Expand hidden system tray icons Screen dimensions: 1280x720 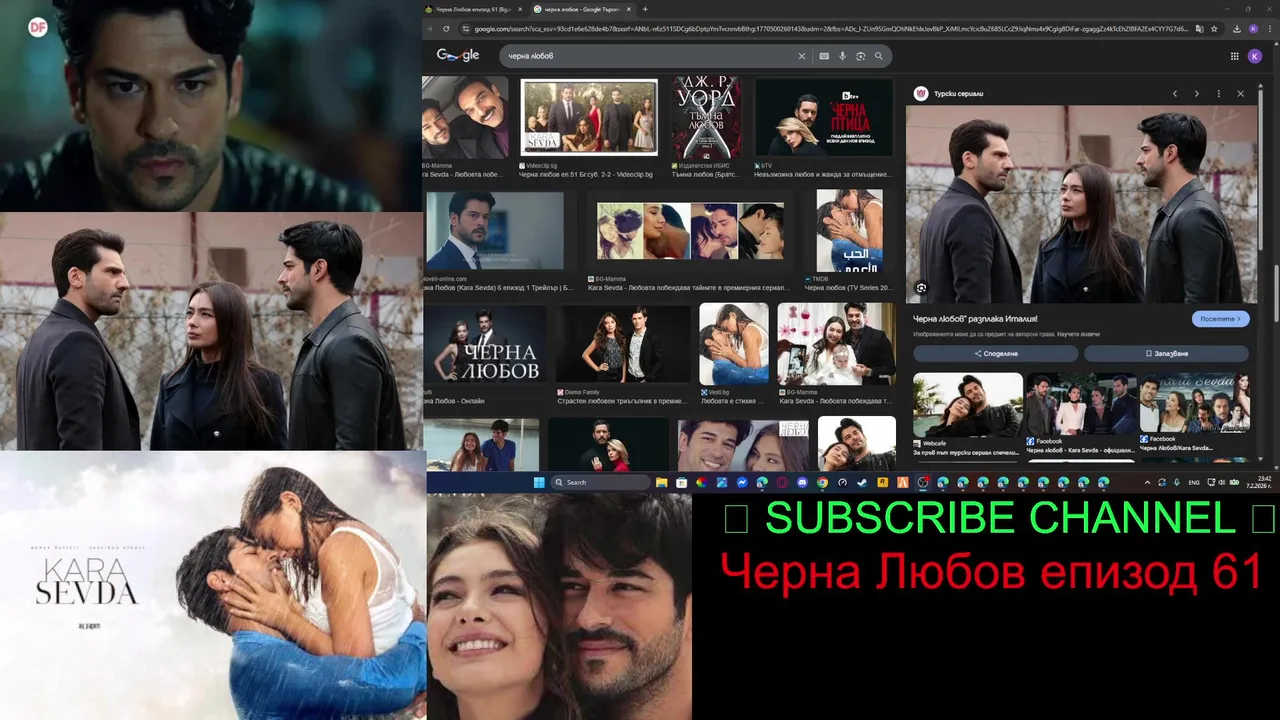click(1147, 482)
